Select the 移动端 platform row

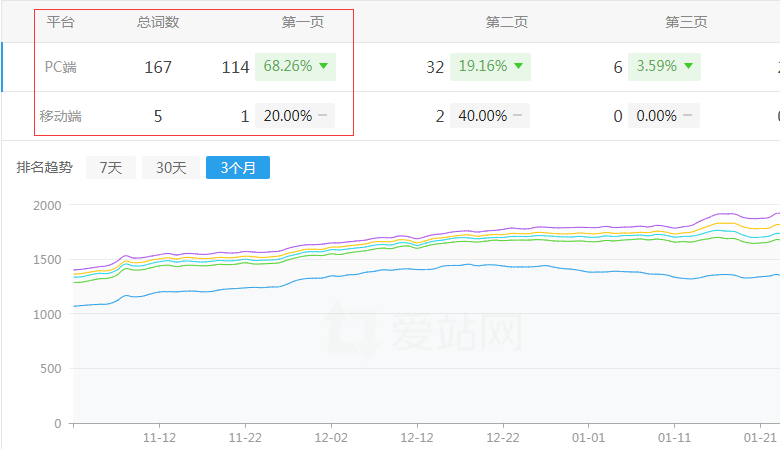tap(60, 116)
